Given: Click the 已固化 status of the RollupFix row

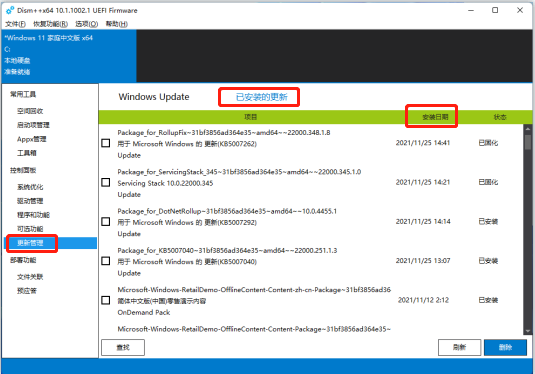Looking at the screenshot, I should coord(488,143).
